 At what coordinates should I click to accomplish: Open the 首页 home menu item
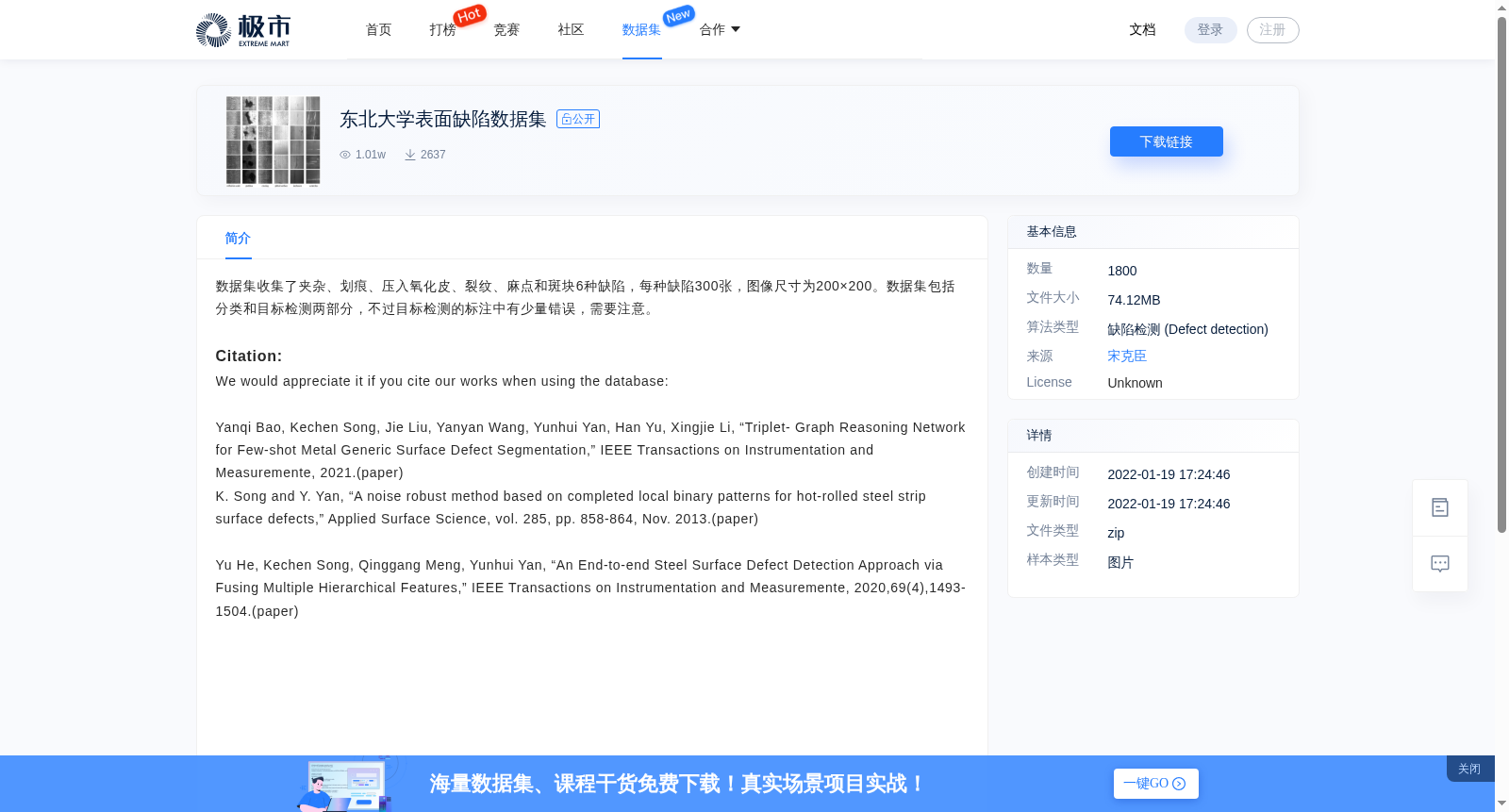pyautogui.click(x=378, y=30)
